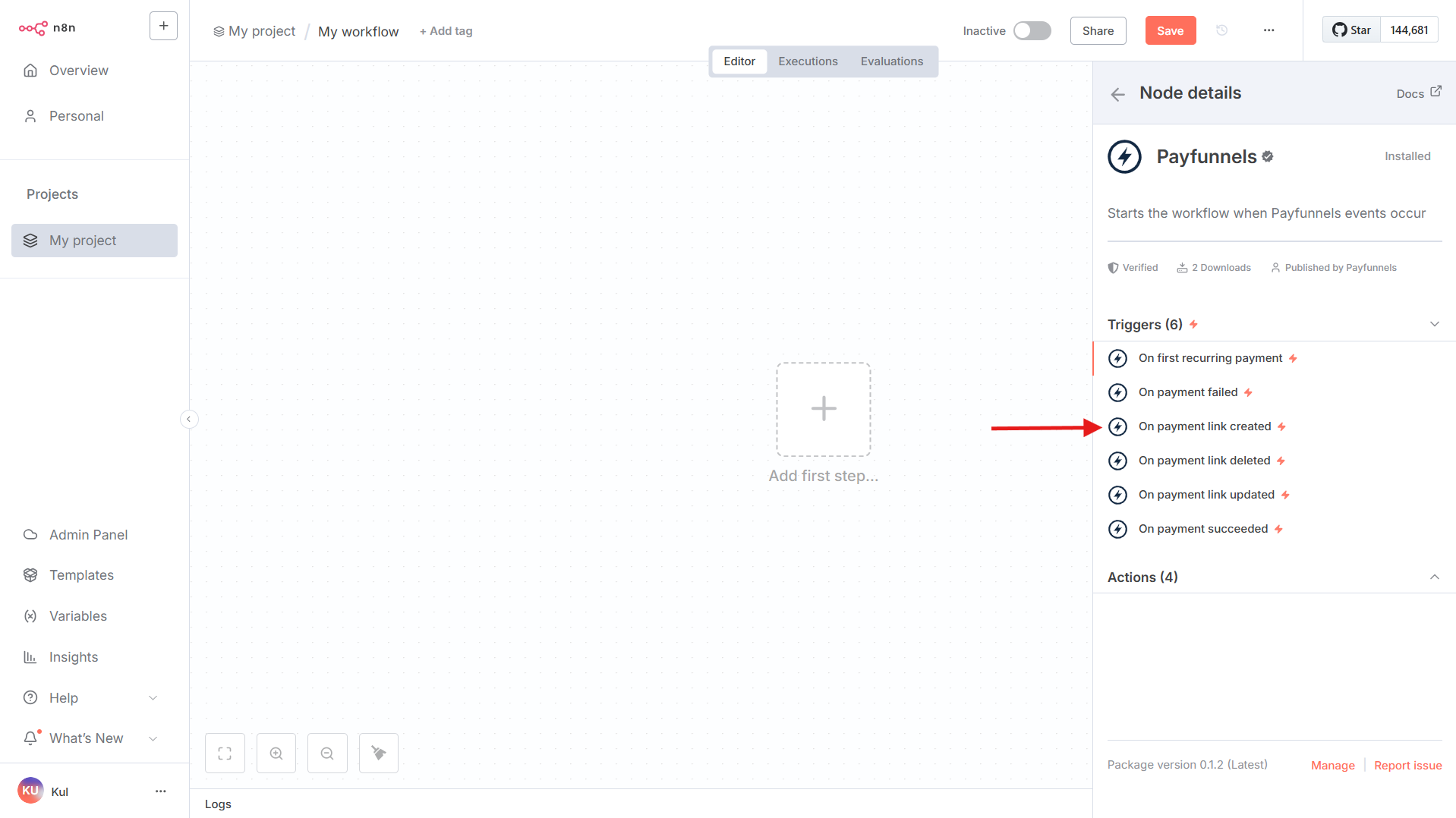This screenshot has height=818, width=1456.
Task: Open My project breadcrumb
Action: click(x=254, y=31)
